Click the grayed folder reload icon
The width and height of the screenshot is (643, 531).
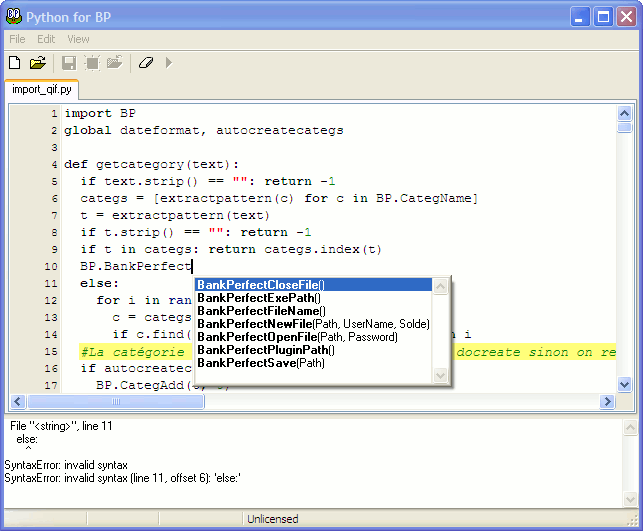[115, 62]
